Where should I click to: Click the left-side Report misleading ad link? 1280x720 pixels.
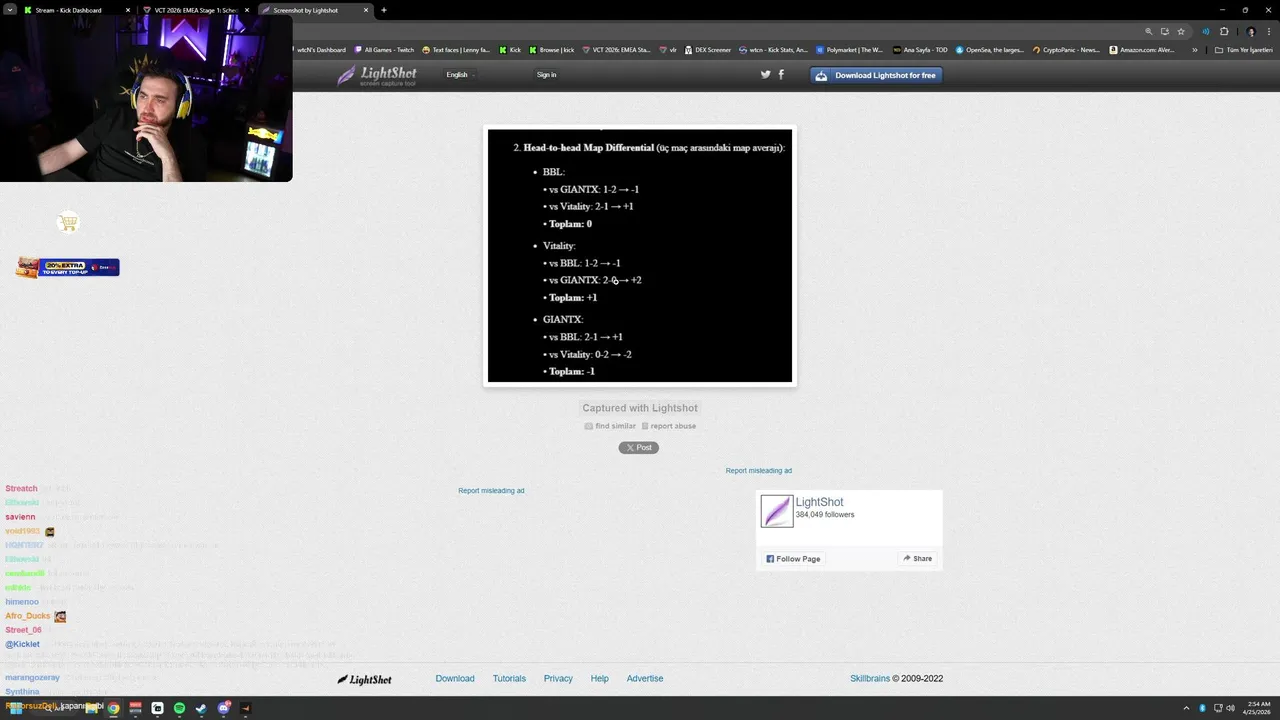coord(491,491)
